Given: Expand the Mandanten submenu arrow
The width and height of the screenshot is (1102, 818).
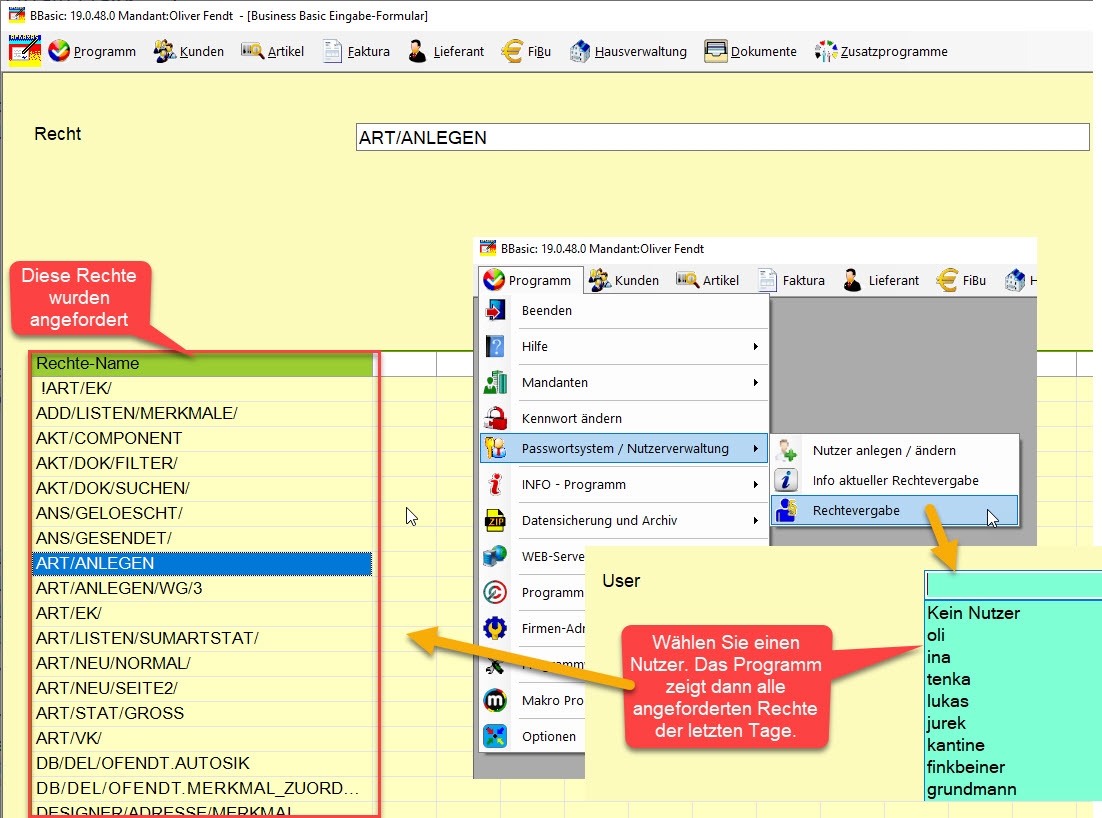Looking at the screenshot, I should coord(756,382).
